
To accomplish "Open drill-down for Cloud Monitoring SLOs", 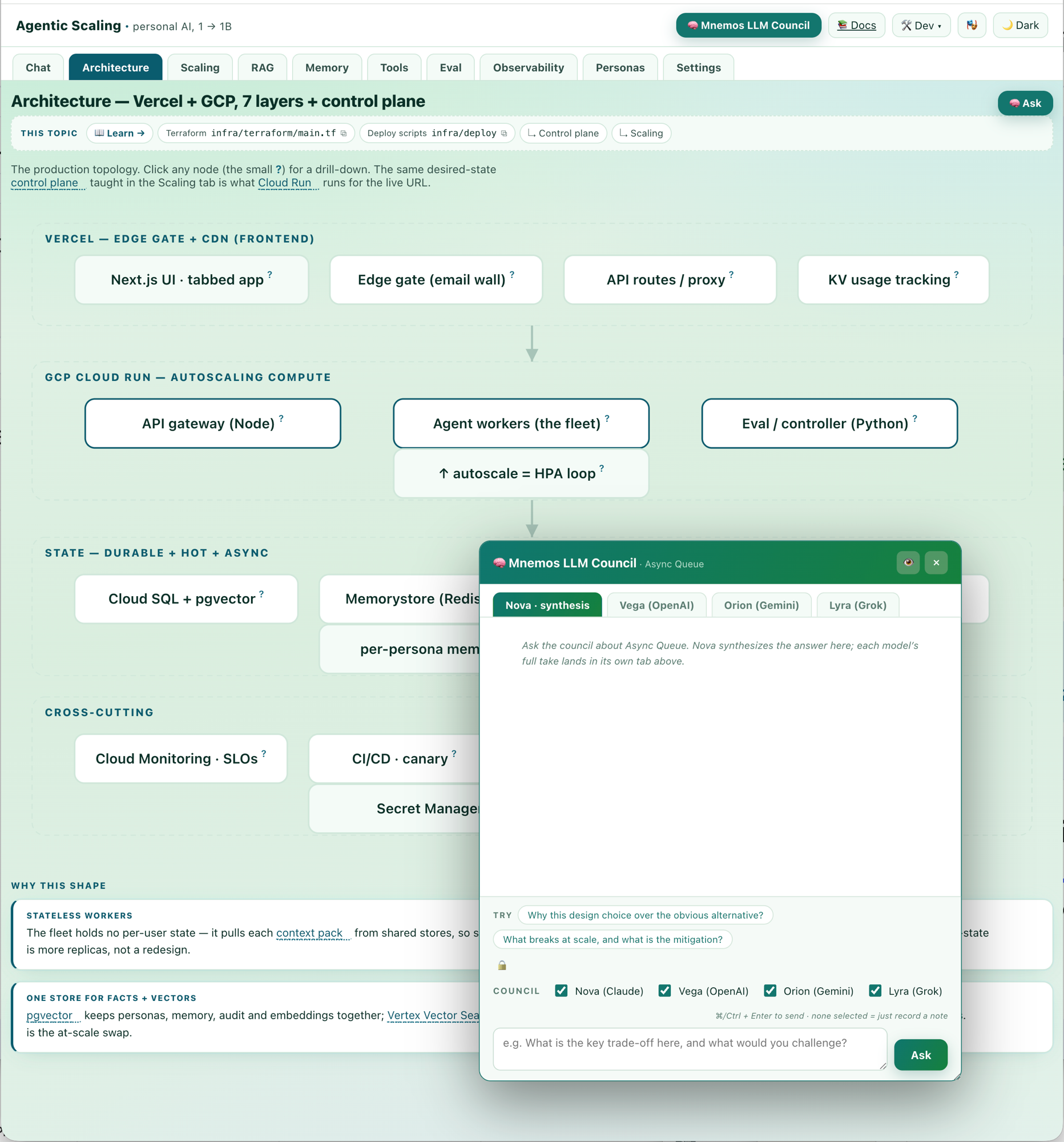I will coord(264,753).
